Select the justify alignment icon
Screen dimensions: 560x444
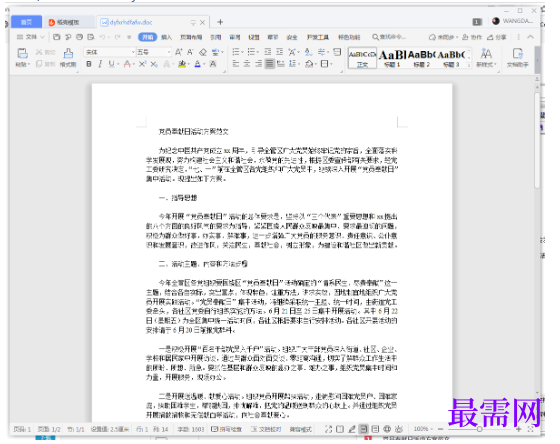tap(270, 64)
